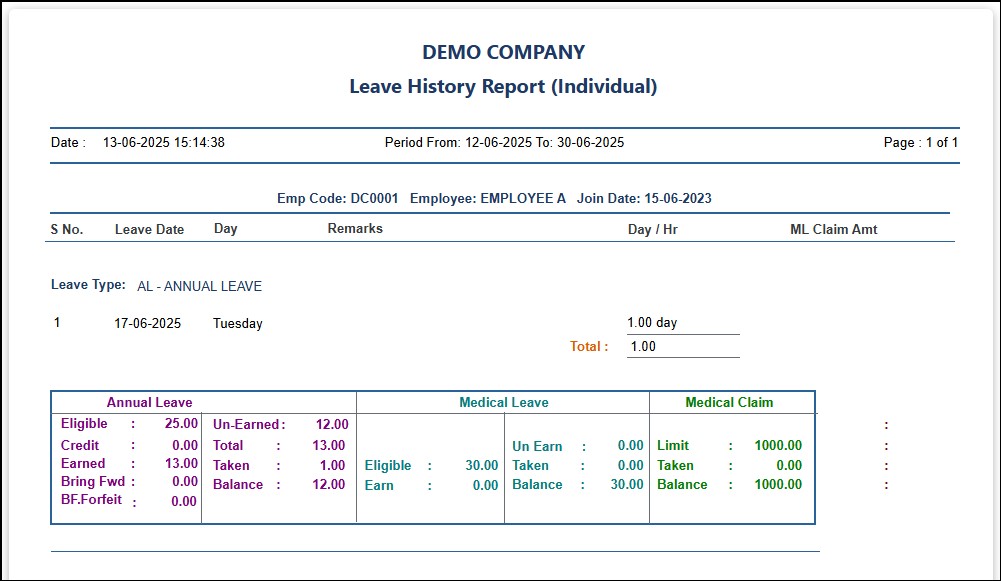Select the Day / Hr column header
The height and width of the screenshot is (581, 1001).
coord(652,229)
